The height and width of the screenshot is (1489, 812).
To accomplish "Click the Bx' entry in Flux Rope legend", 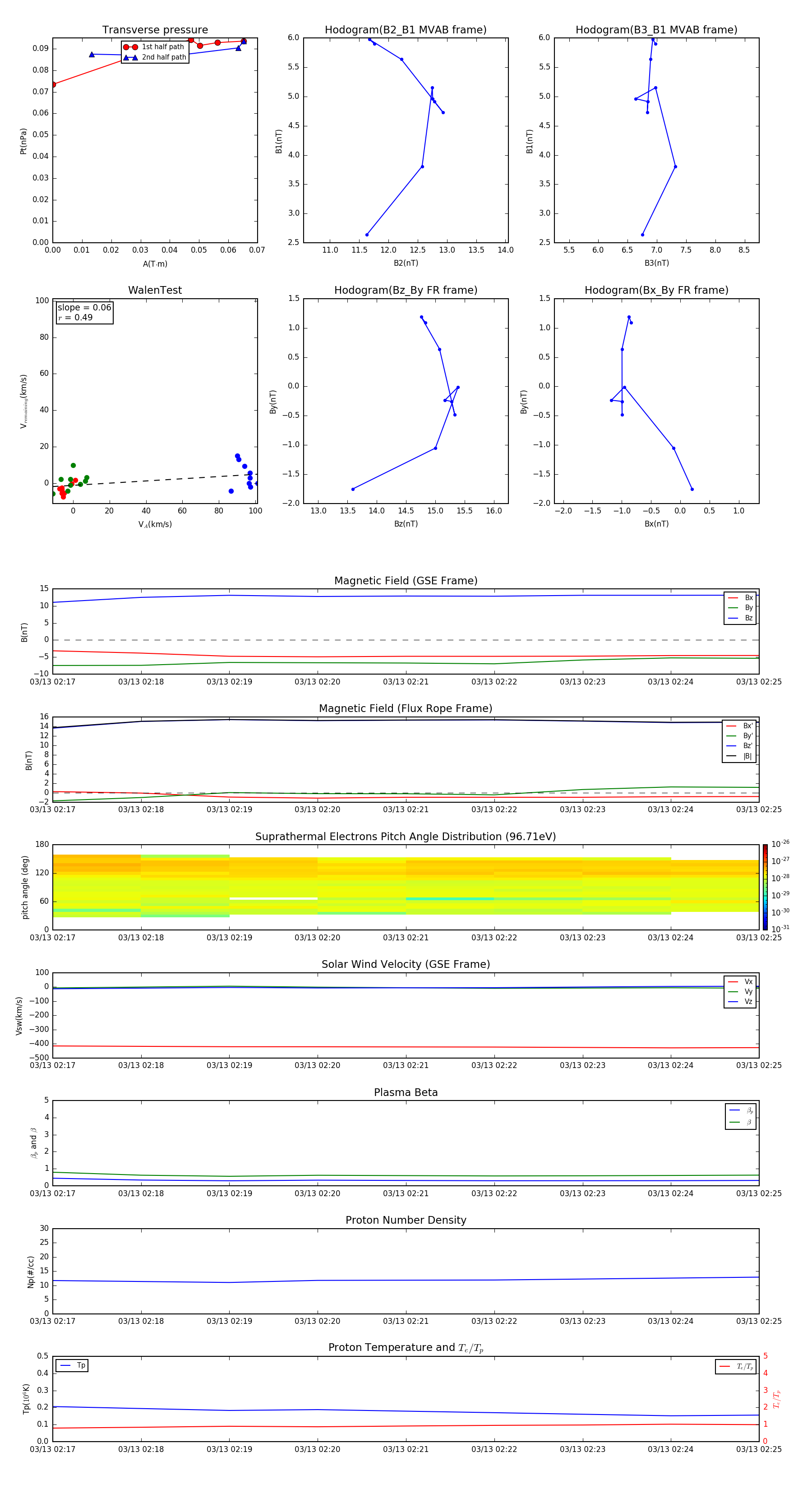I will (x=740, y=726).
